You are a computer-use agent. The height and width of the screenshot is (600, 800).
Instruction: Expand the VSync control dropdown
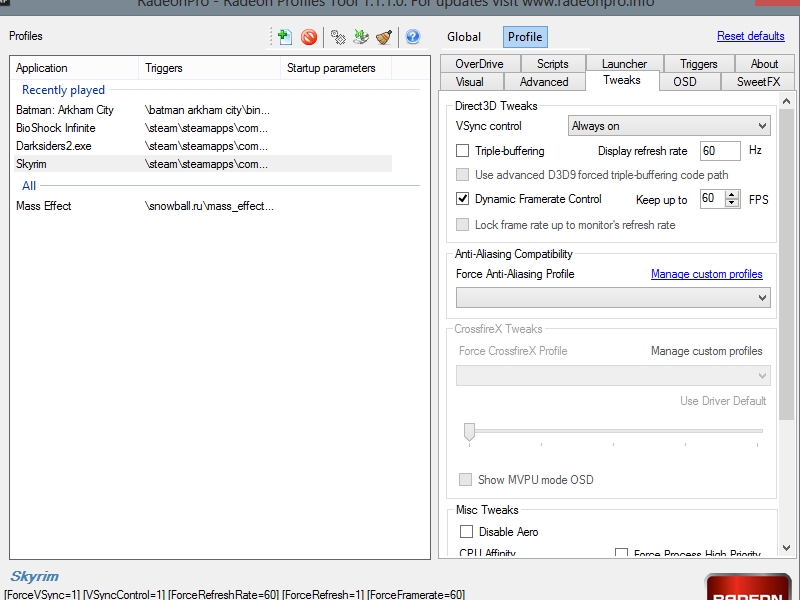tap(669, 126)
